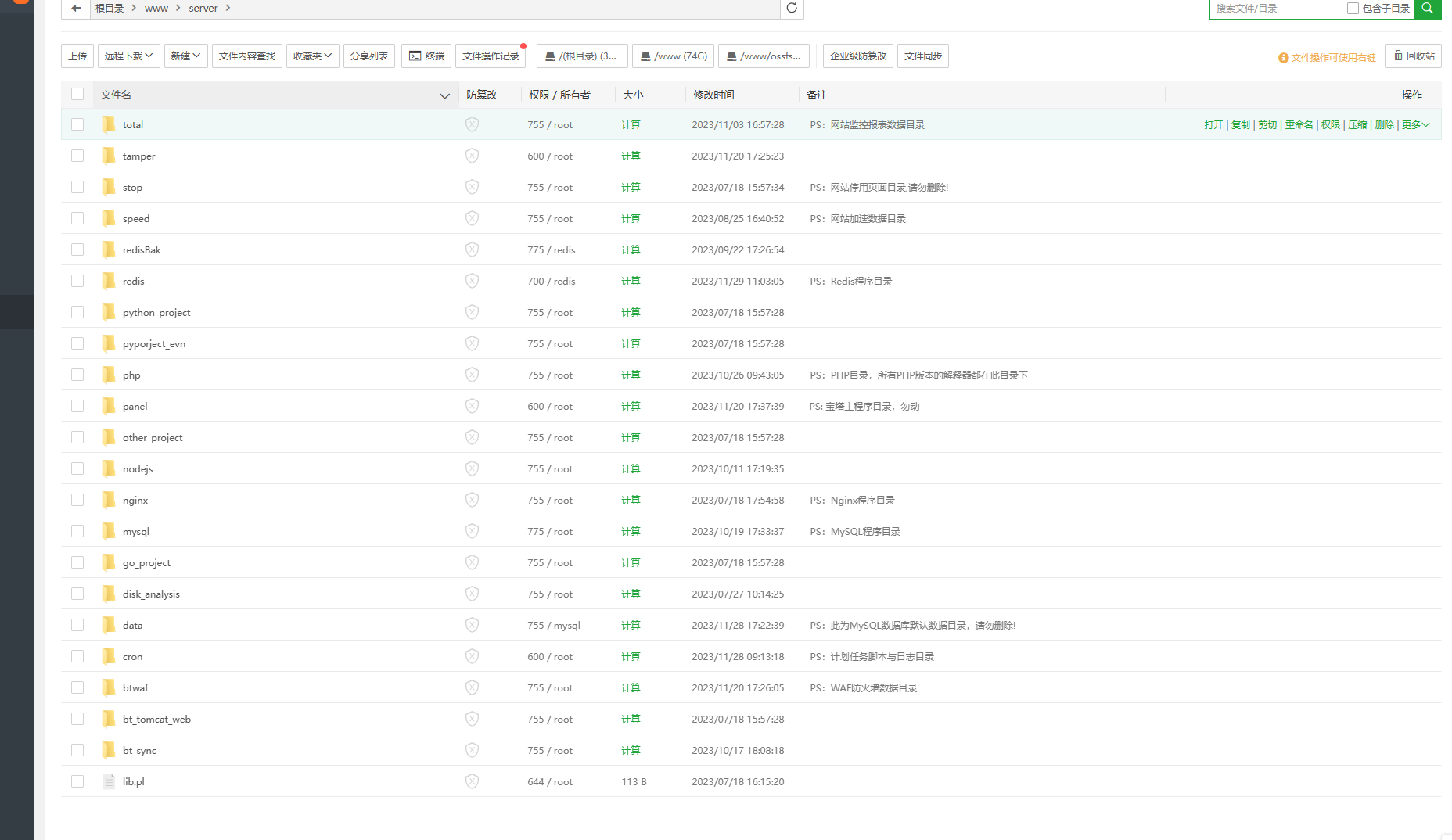Image resolution: width=1452 pixels, height=840 pixels.
Task: Click the server breadcrumb
Action: pos(203,8)
